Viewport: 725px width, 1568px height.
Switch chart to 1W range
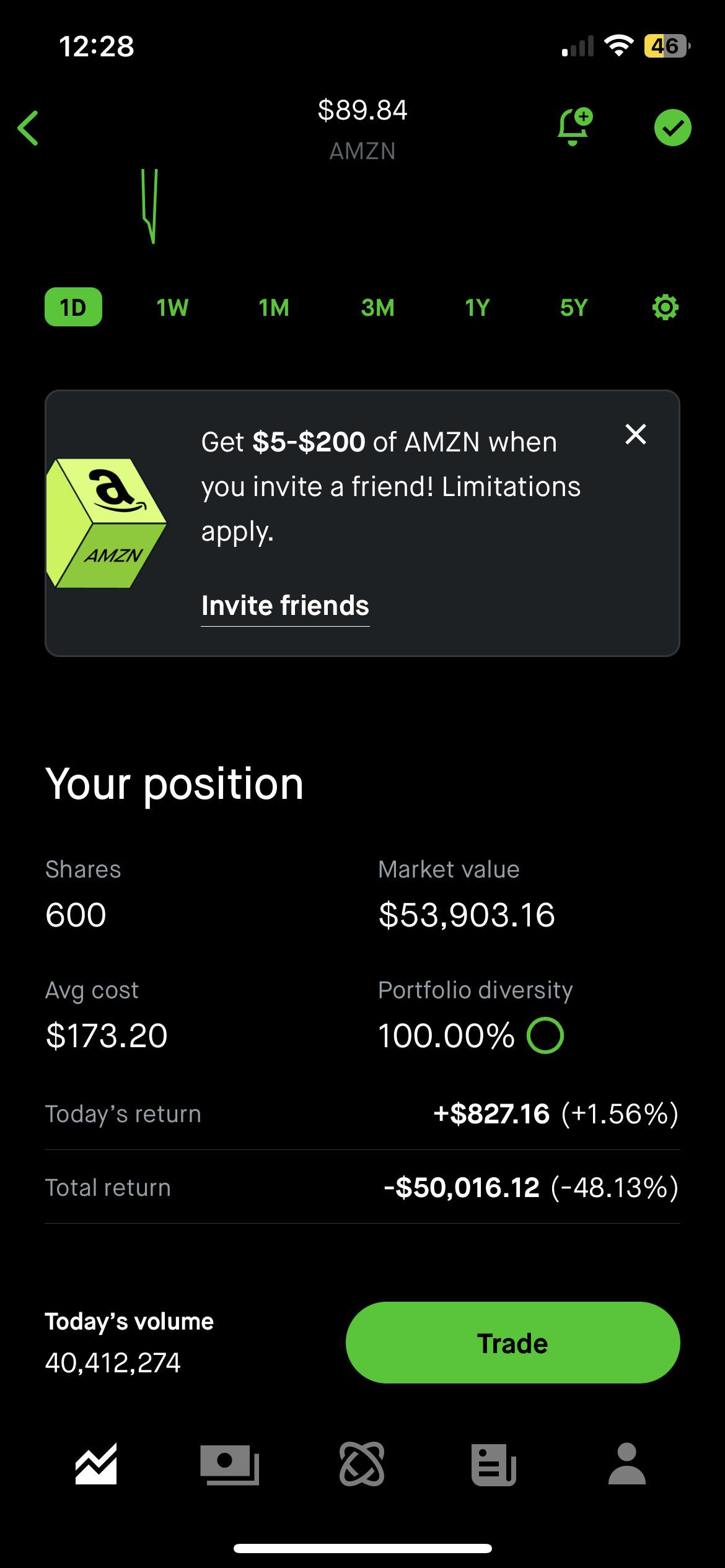pyautogui.click(x=172, y=308)
